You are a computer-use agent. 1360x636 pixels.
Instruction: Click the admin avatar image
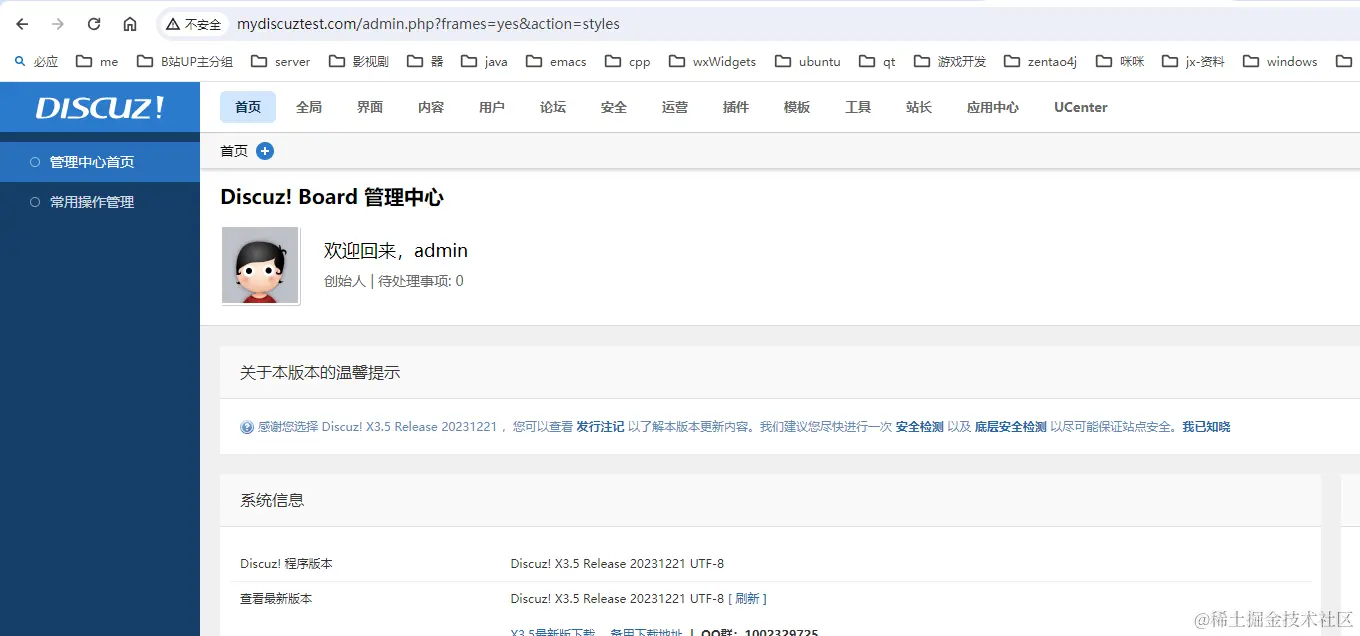click(x=260, y=265)
